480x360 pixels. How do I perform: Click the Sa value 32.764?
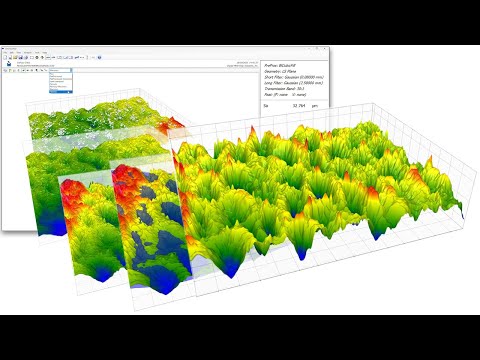pos(299,106)
